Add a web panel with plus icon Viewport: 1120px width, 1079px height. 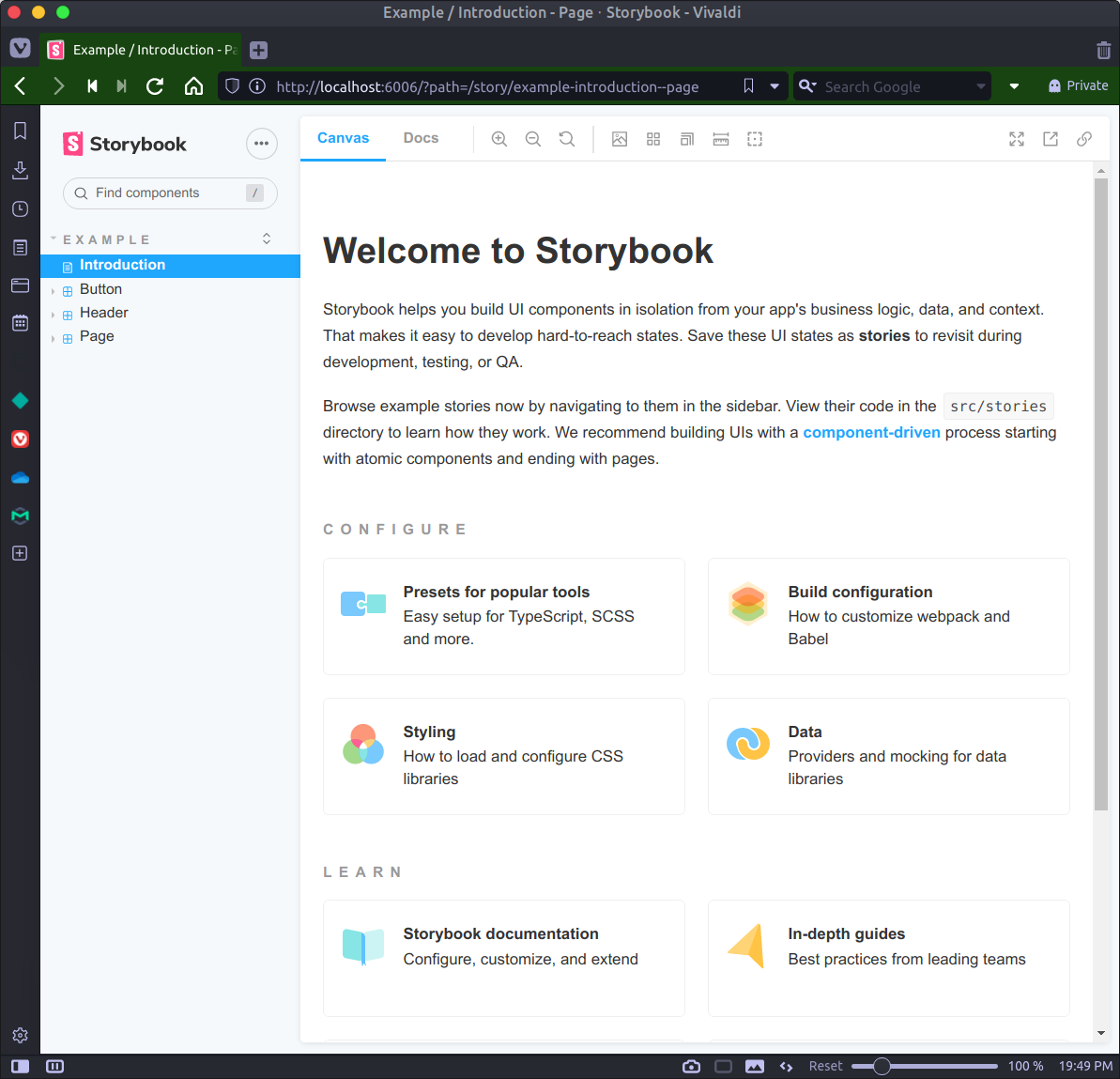point(20,553)
